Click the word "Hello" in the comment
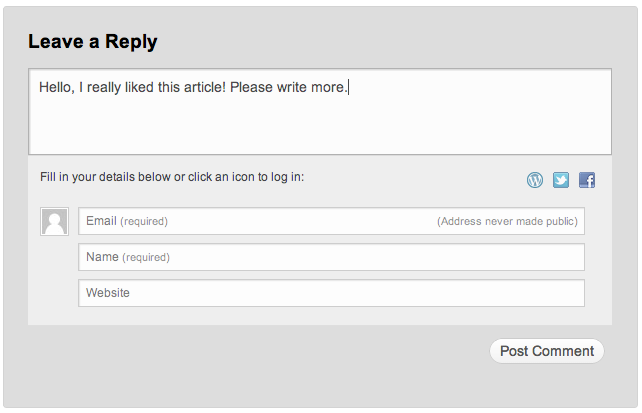 [56, 88]
